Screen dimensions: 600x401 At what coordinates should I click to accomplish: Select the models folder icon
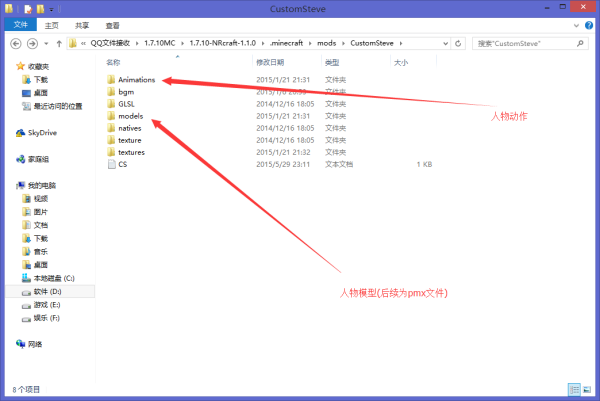[111, 116]
